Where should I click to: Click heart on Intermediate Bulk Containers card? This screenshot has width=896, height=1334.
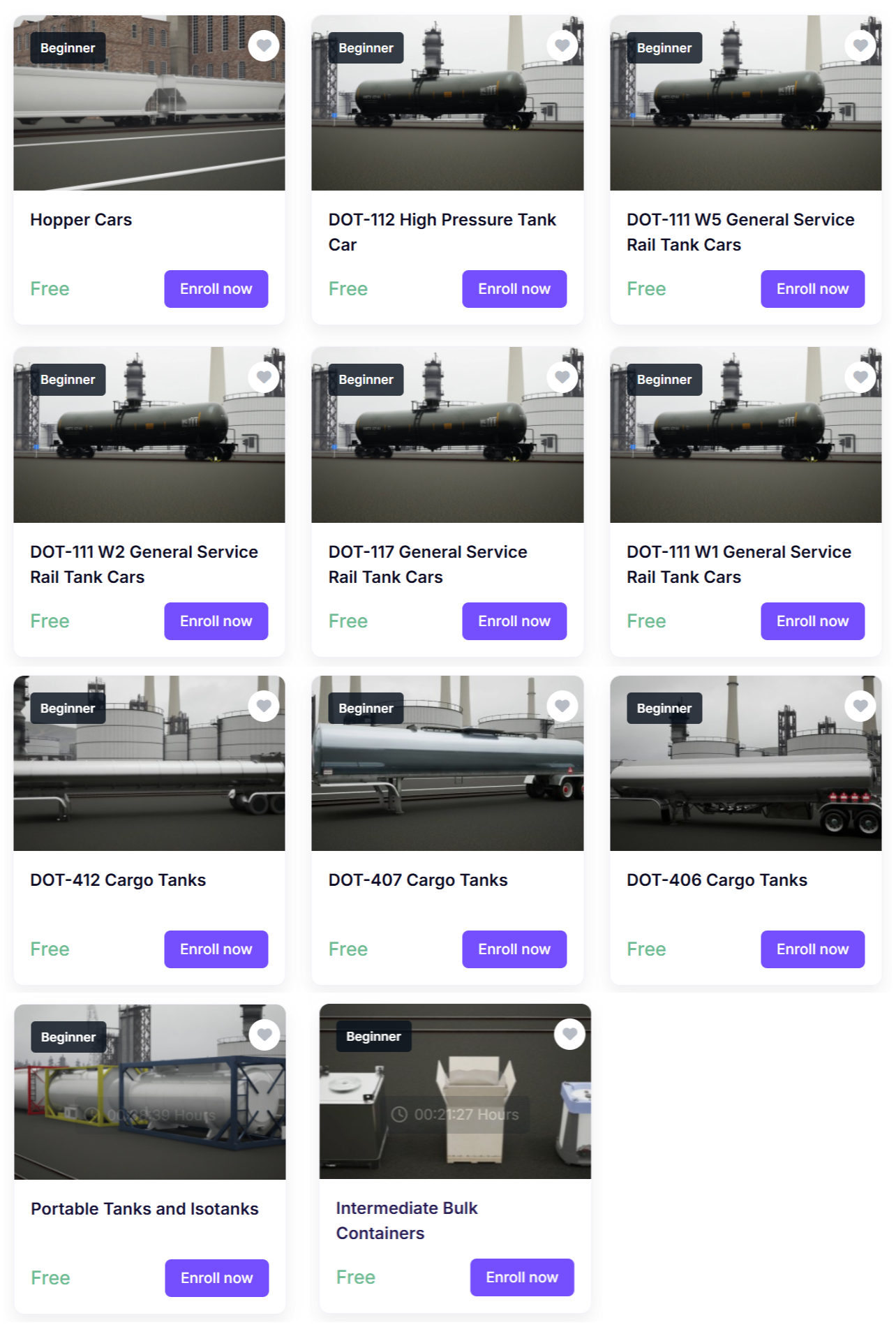coord(570,1035)
